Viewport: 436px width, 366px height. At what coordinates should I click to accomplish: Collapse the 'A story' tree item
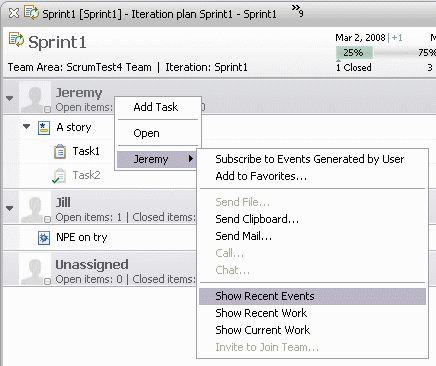click(x=27, y=126)
